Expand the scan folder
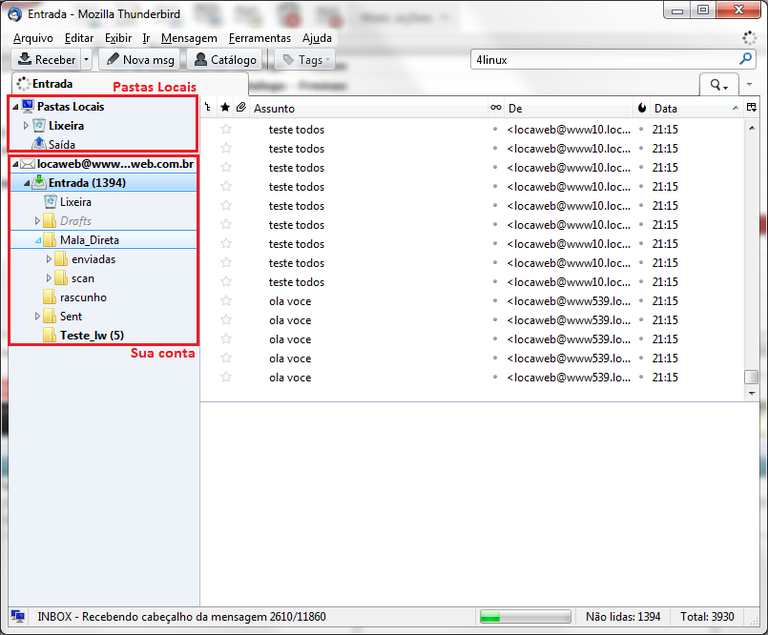 click(x=48, y=278)
